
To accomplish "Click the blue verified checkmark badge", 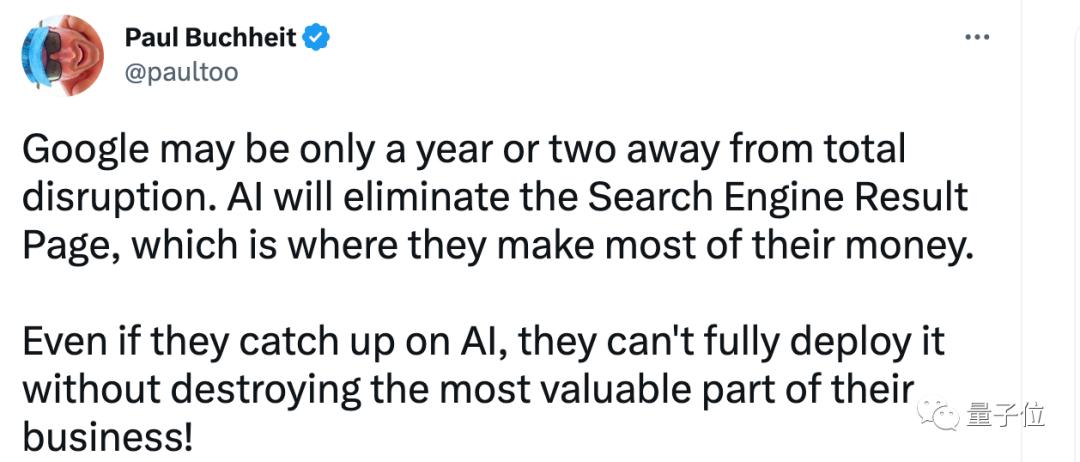I will click(x=317, y=38).
